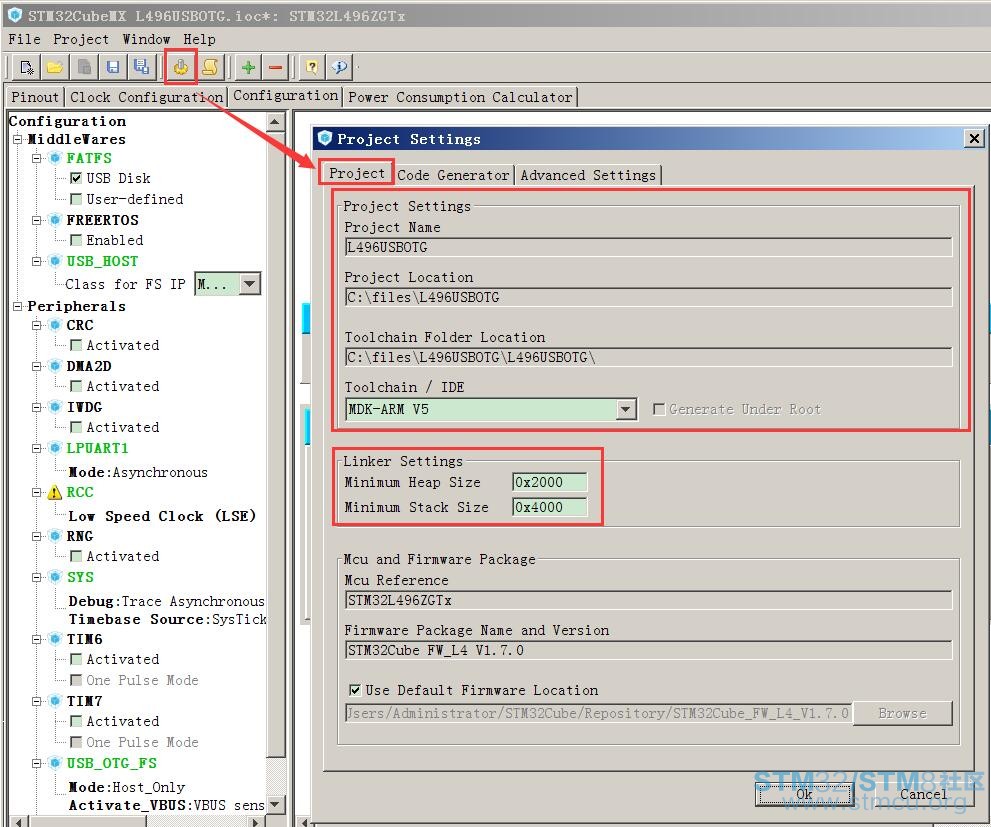Click the red minus toolbar icon
This screenshot has width=991, height=827.
click(x=276, y=67)
